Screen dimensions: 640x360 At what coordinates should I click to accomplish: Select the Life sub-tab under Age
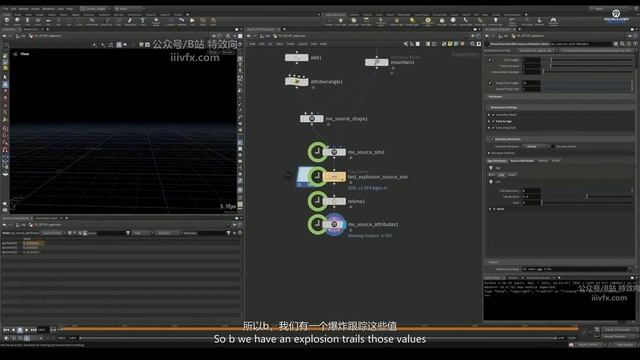tap(501, 175)
